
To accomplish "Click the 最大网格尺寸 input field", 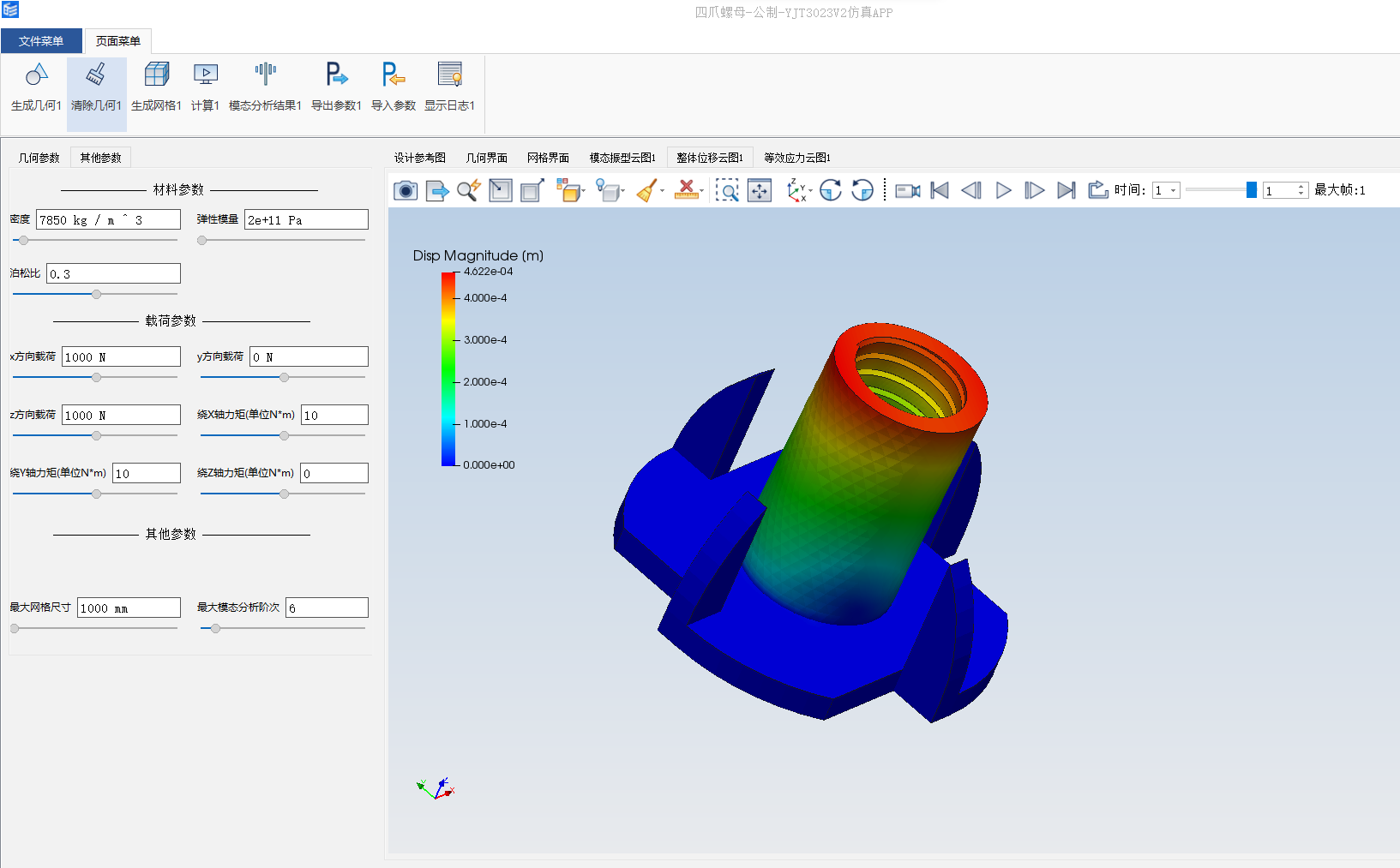I will tap(129, 608).
